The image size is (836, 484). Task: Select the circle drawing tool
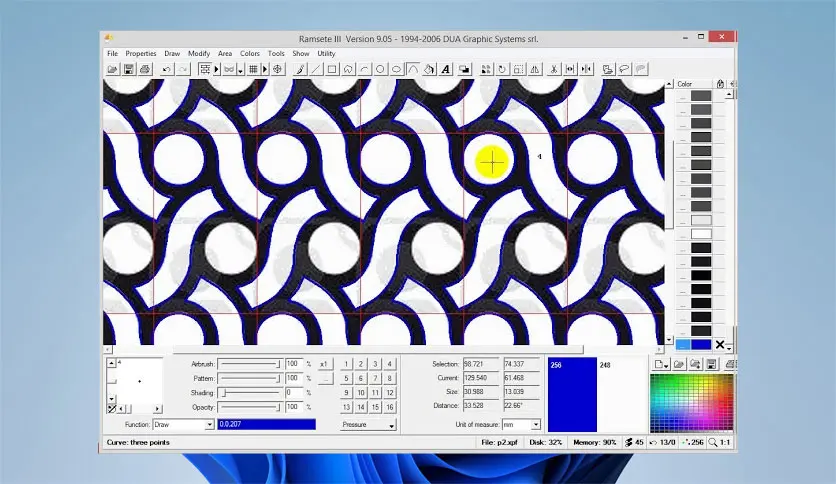tap(380, 69)
